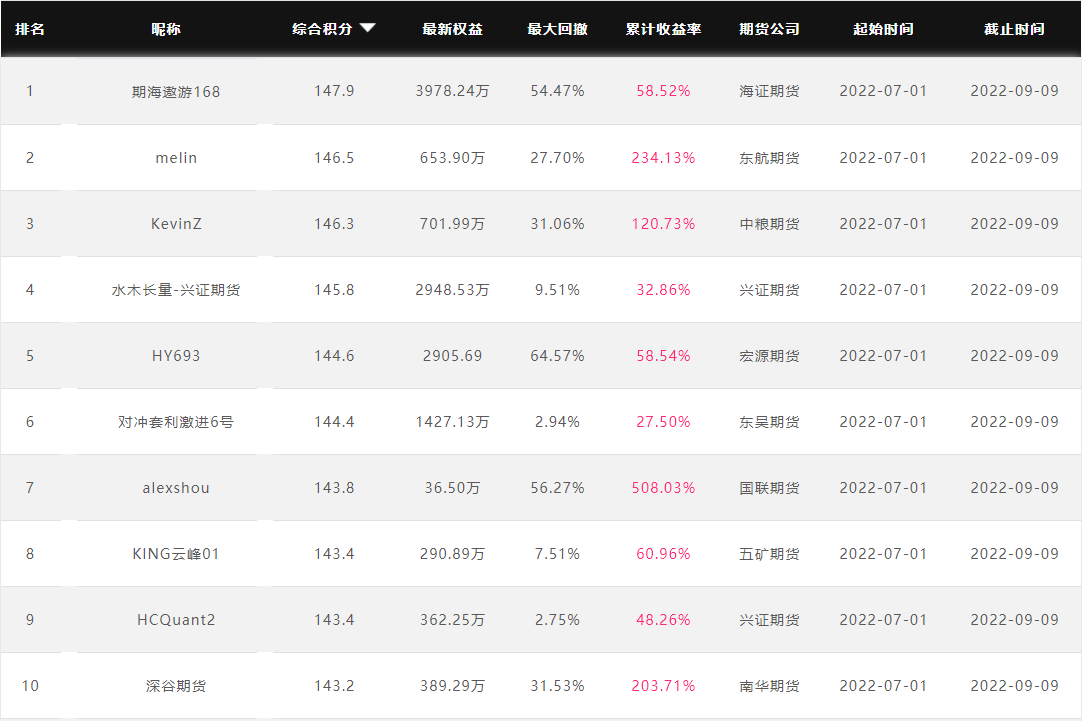Screen dimensions: 1082x721
Task: Click the equity value 2905.69
Action: coord(452,356)
